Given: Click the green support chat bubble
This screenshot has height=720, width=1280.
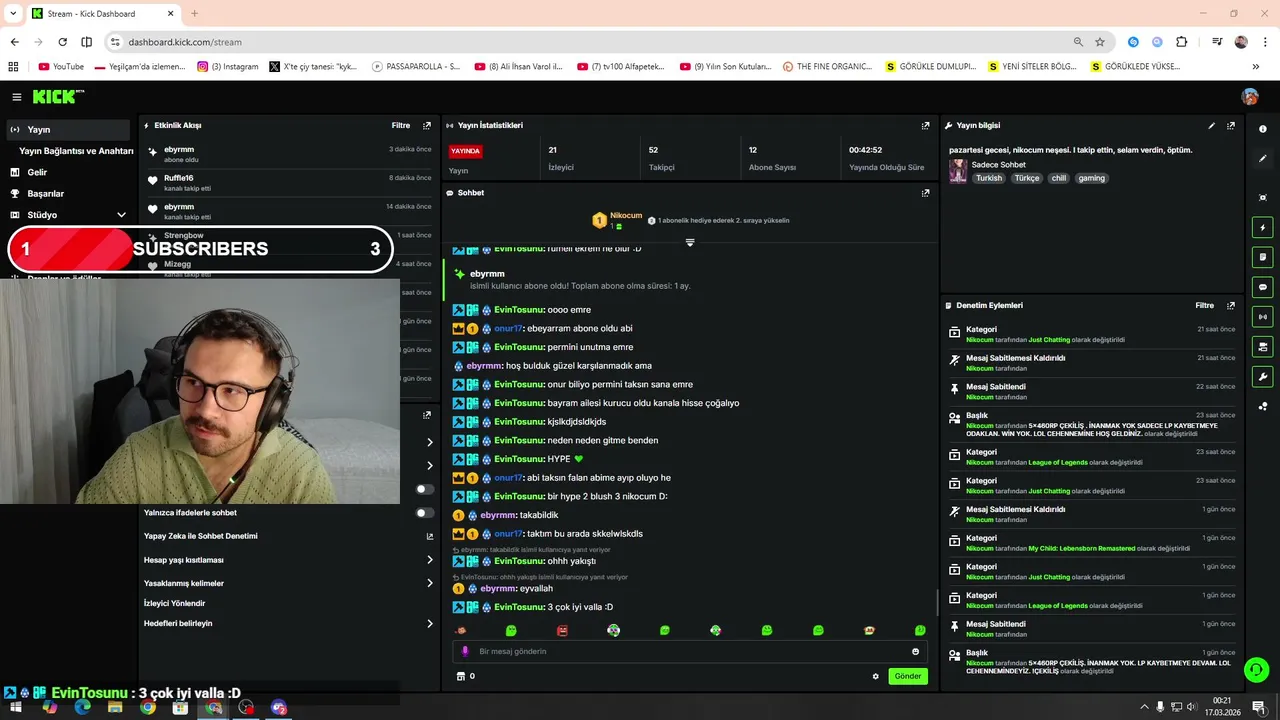Looking at the screenshot, I should [x=1257, y=670].
